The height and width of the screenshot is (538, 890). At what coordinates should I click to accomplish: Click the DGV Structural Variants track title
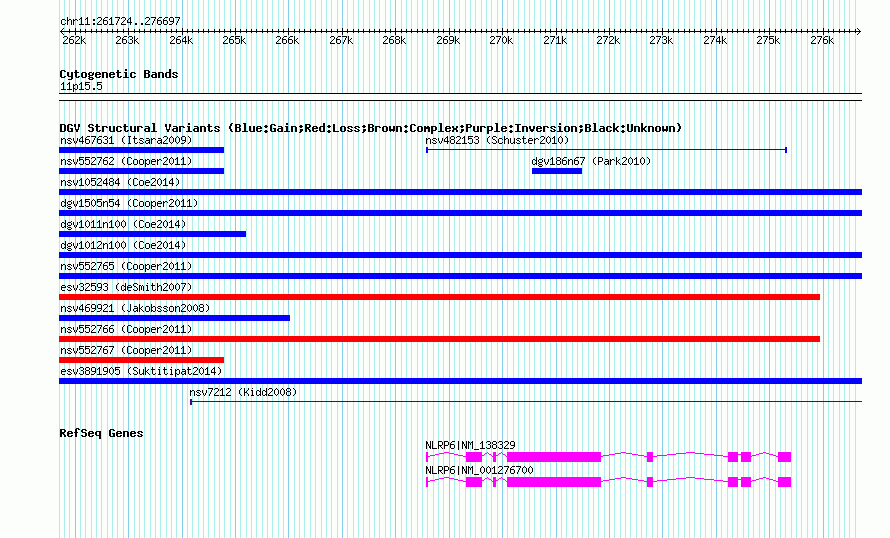pos(371,128)
